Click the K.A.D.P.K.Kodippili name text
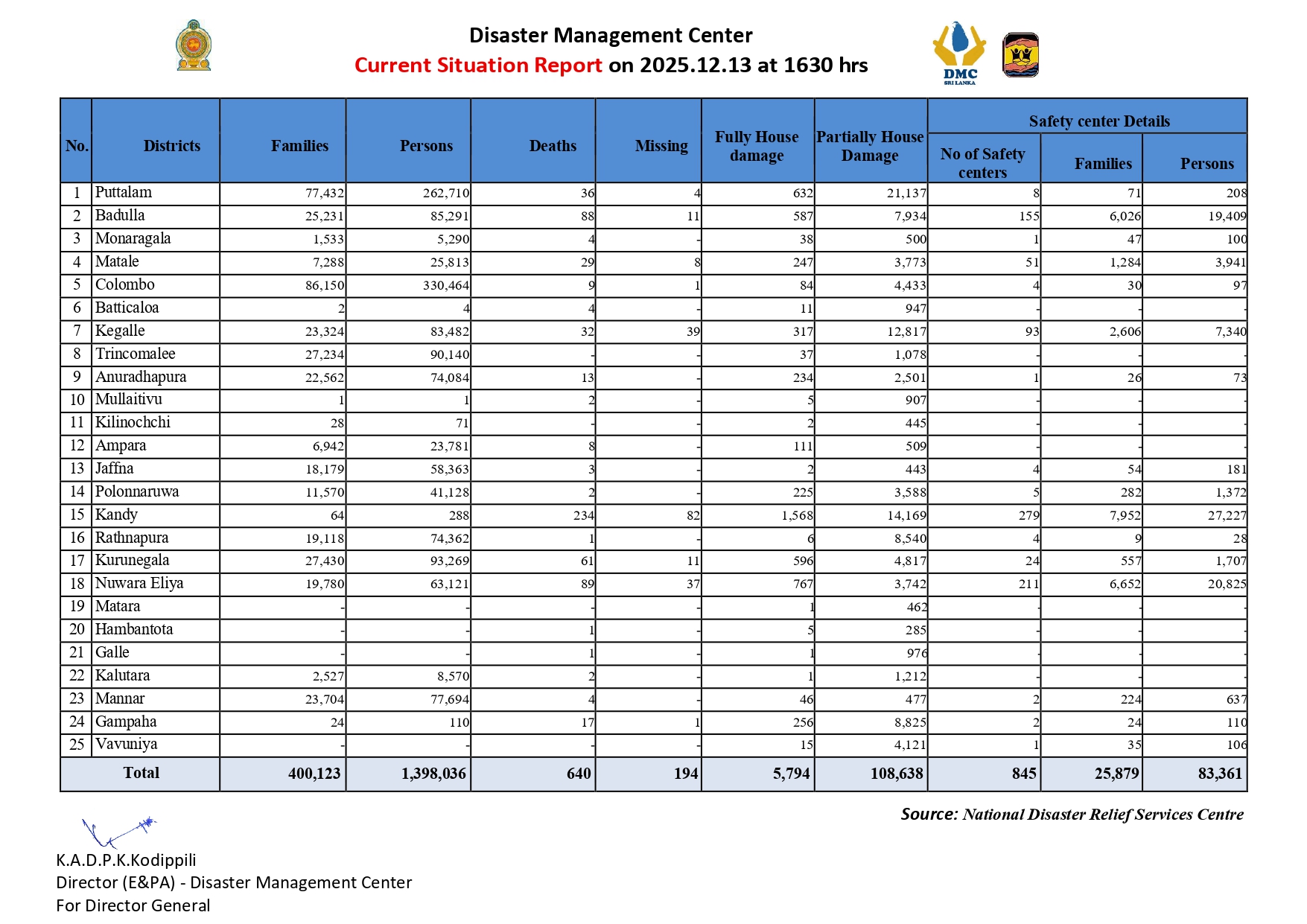1307x924 pixels. tap(127, 860)
